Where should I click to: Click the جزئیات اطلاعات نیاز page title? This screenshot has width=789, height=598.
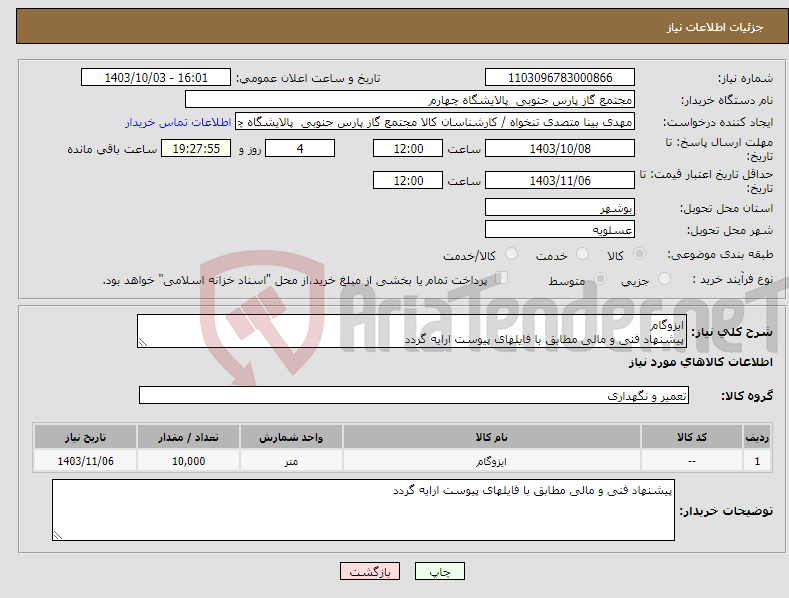point(715,27)
